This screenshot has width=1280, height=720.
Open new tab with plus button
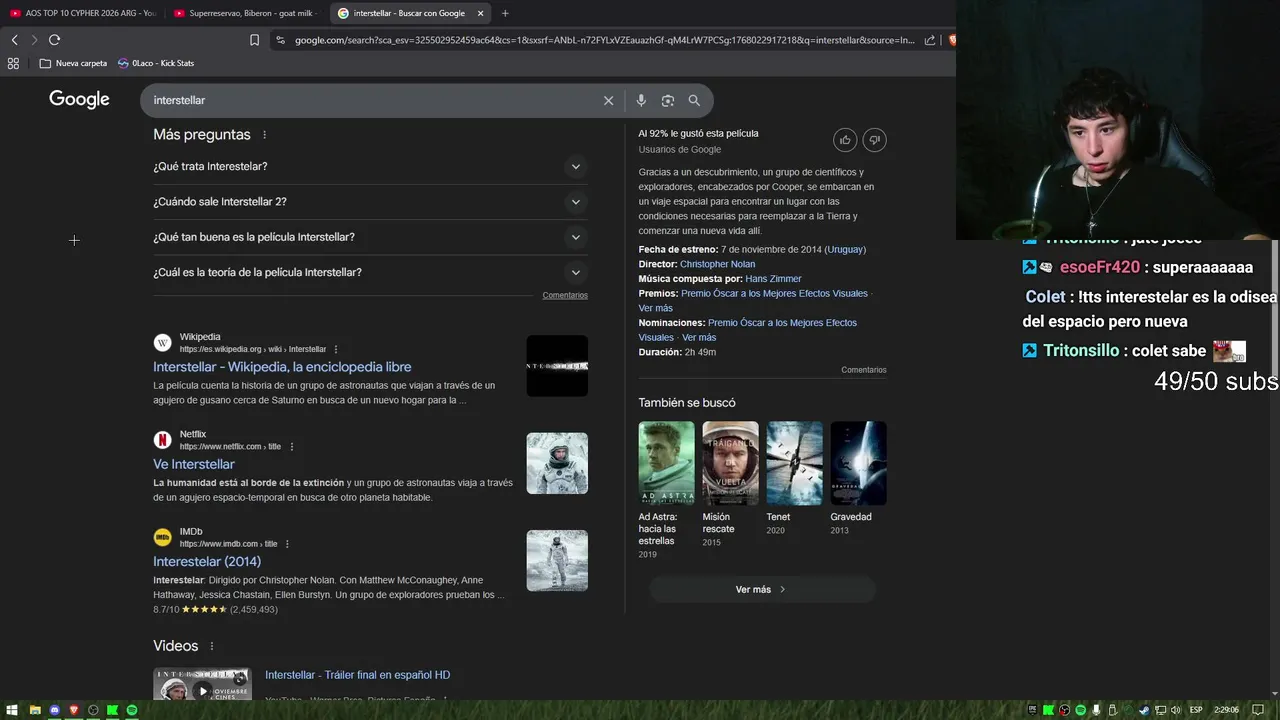505,13
